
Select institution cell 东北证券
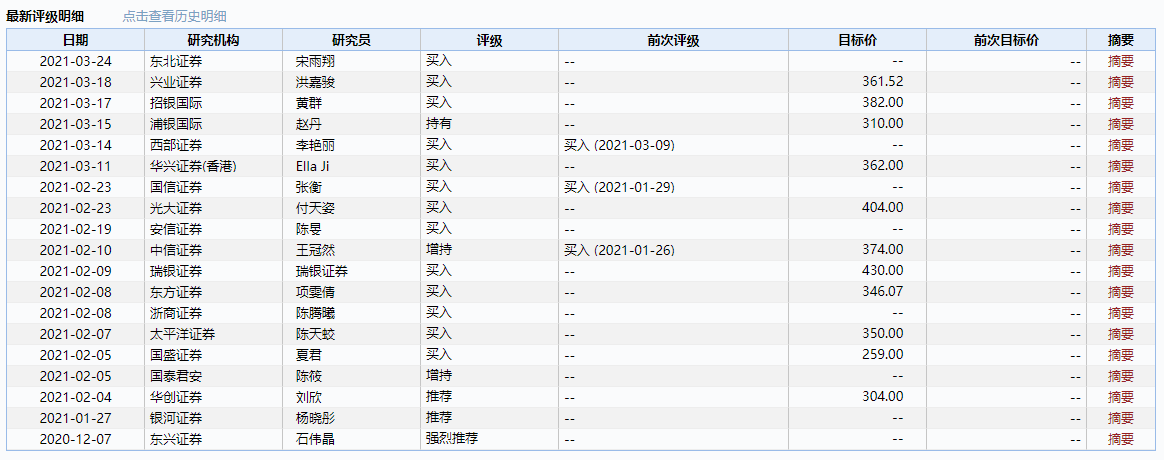[176, 62]
